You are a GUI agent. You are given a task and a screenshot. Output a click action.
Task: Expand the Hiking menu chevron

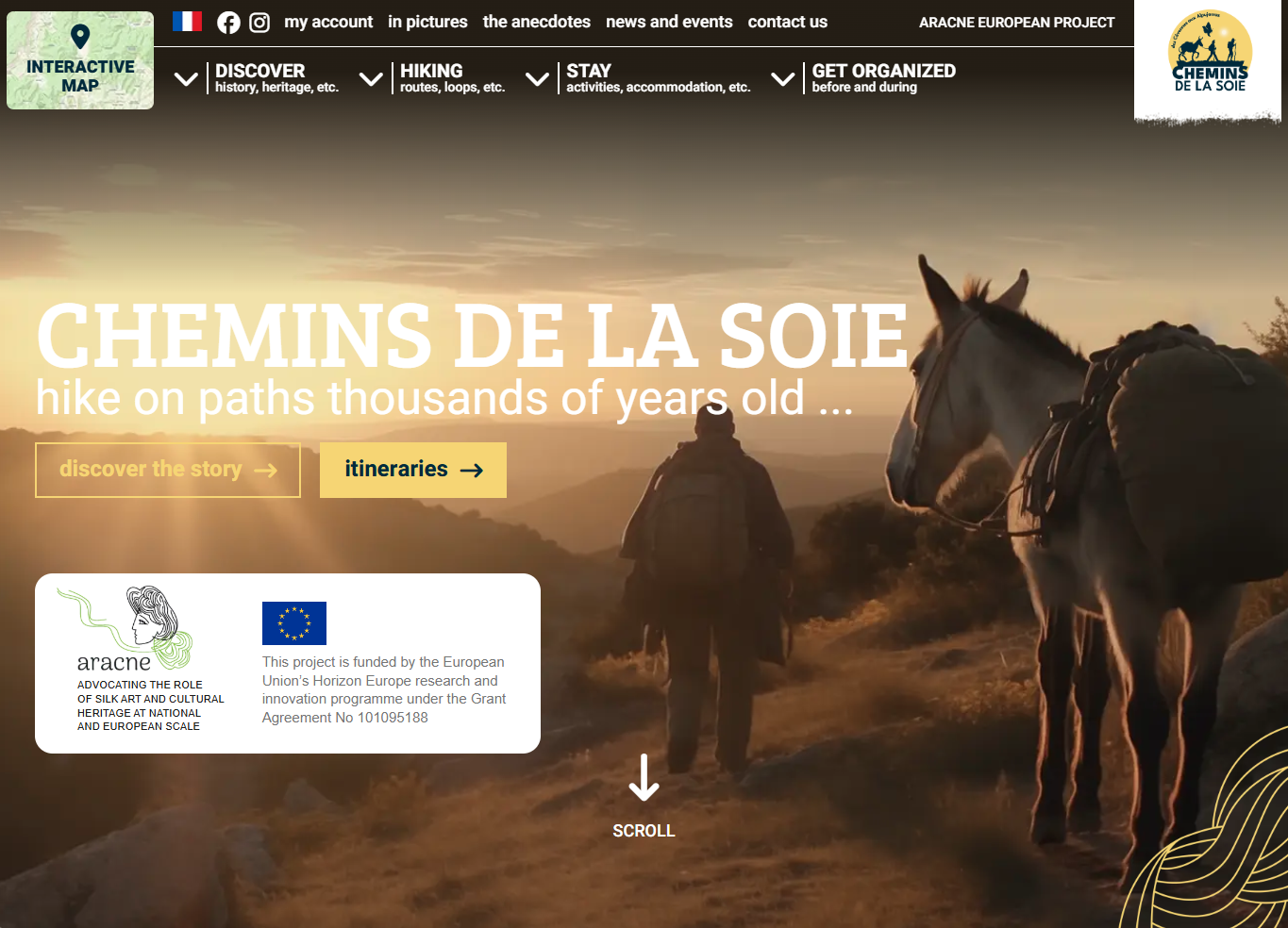point(372,79)
